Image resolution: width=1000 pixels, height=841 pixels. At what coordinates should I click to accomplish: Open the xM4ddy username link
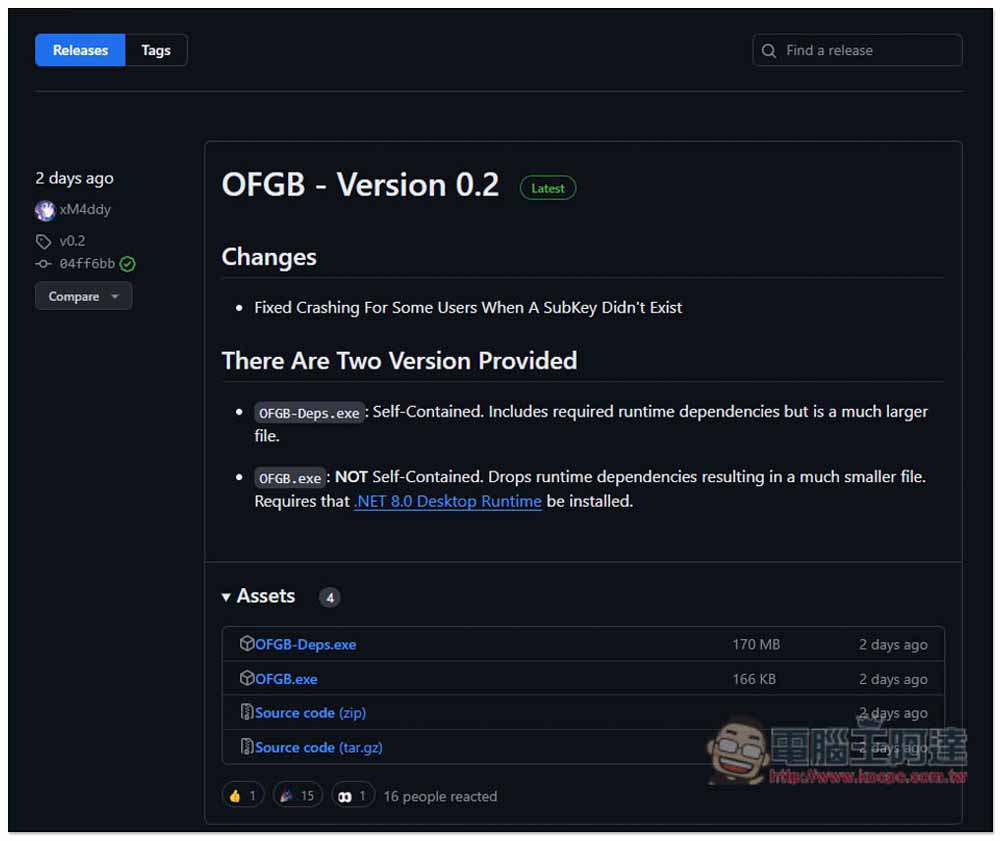85,210
